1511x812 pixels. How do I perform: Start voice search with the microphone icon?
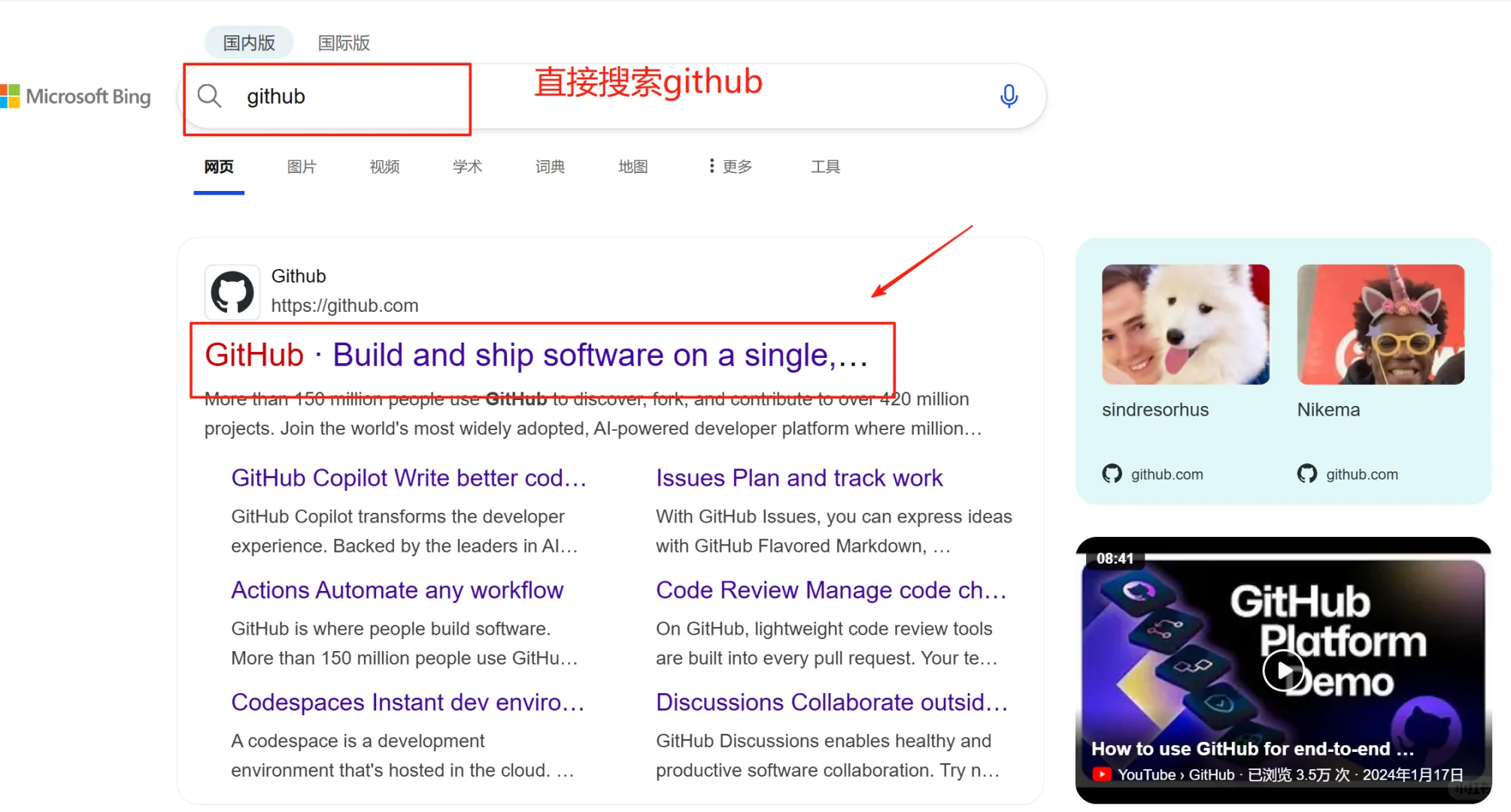1009,95
